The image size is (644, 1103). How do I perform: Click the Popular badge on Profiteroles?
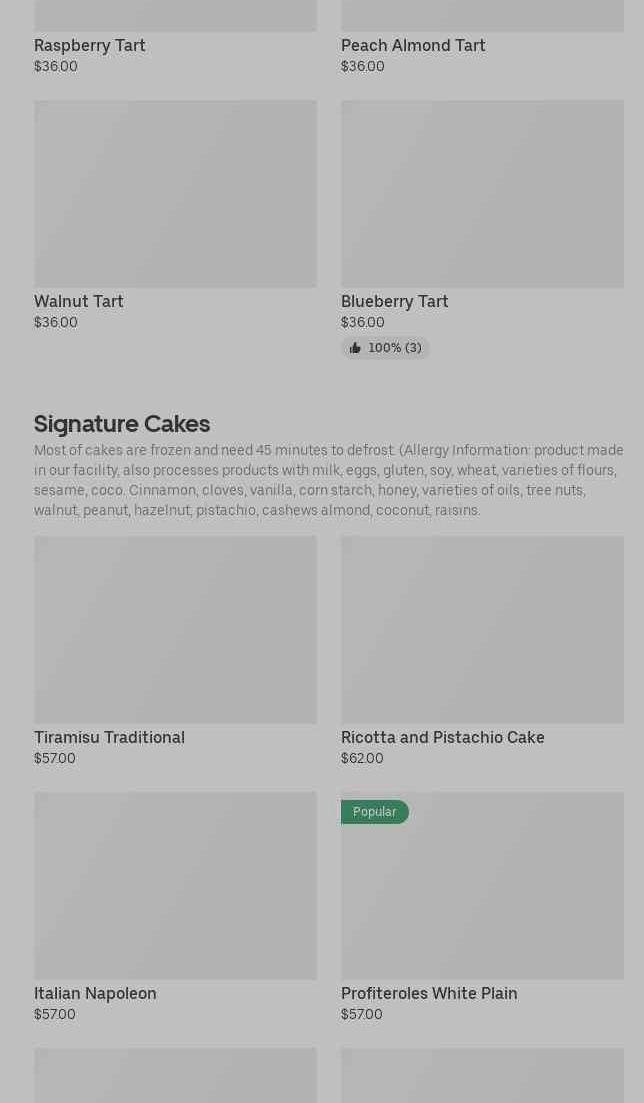click(x=374, y=812)
